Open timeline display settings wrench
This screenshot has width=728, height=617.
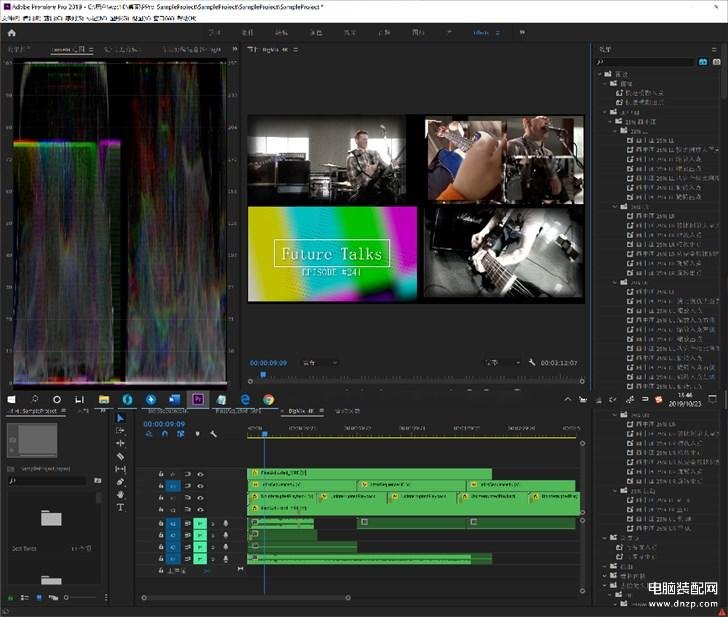click(x=214, y=434)
